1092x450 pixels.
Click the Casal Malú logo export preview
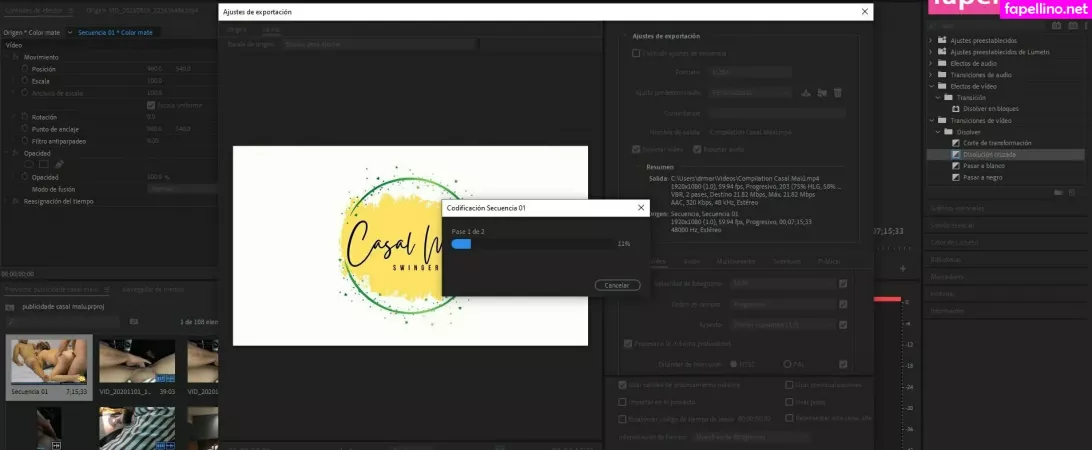click(x=410, y=245)
